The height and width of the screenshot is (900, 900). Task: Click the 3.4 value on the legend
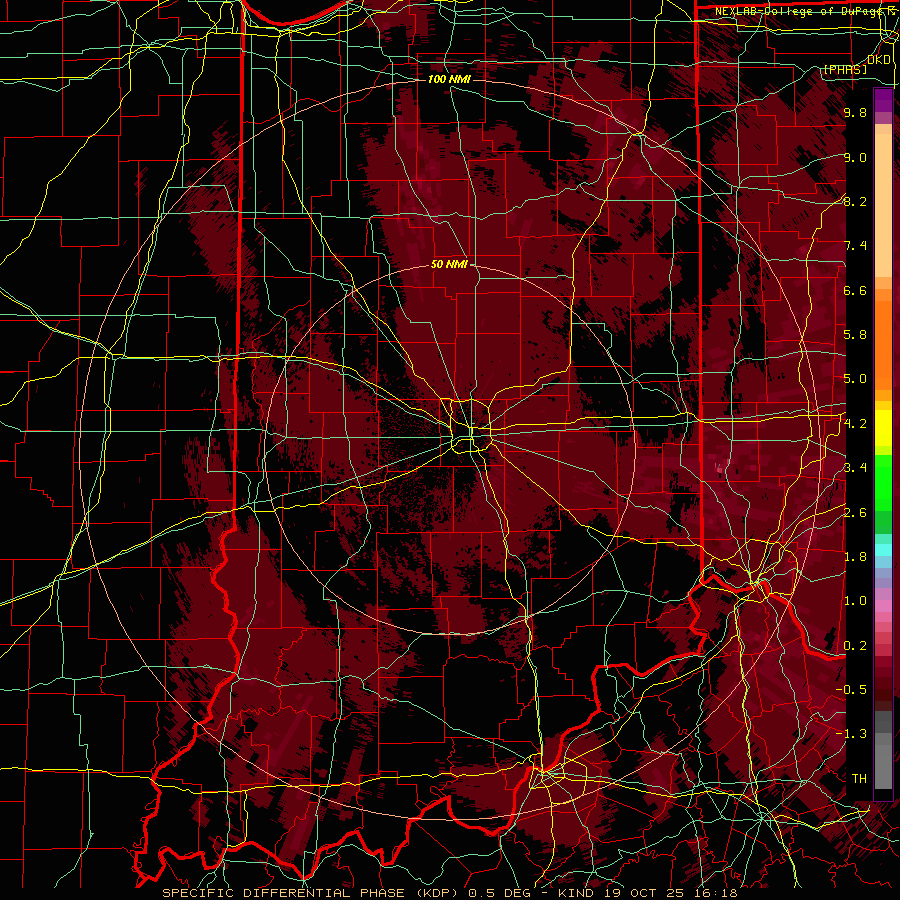[855, 468]
